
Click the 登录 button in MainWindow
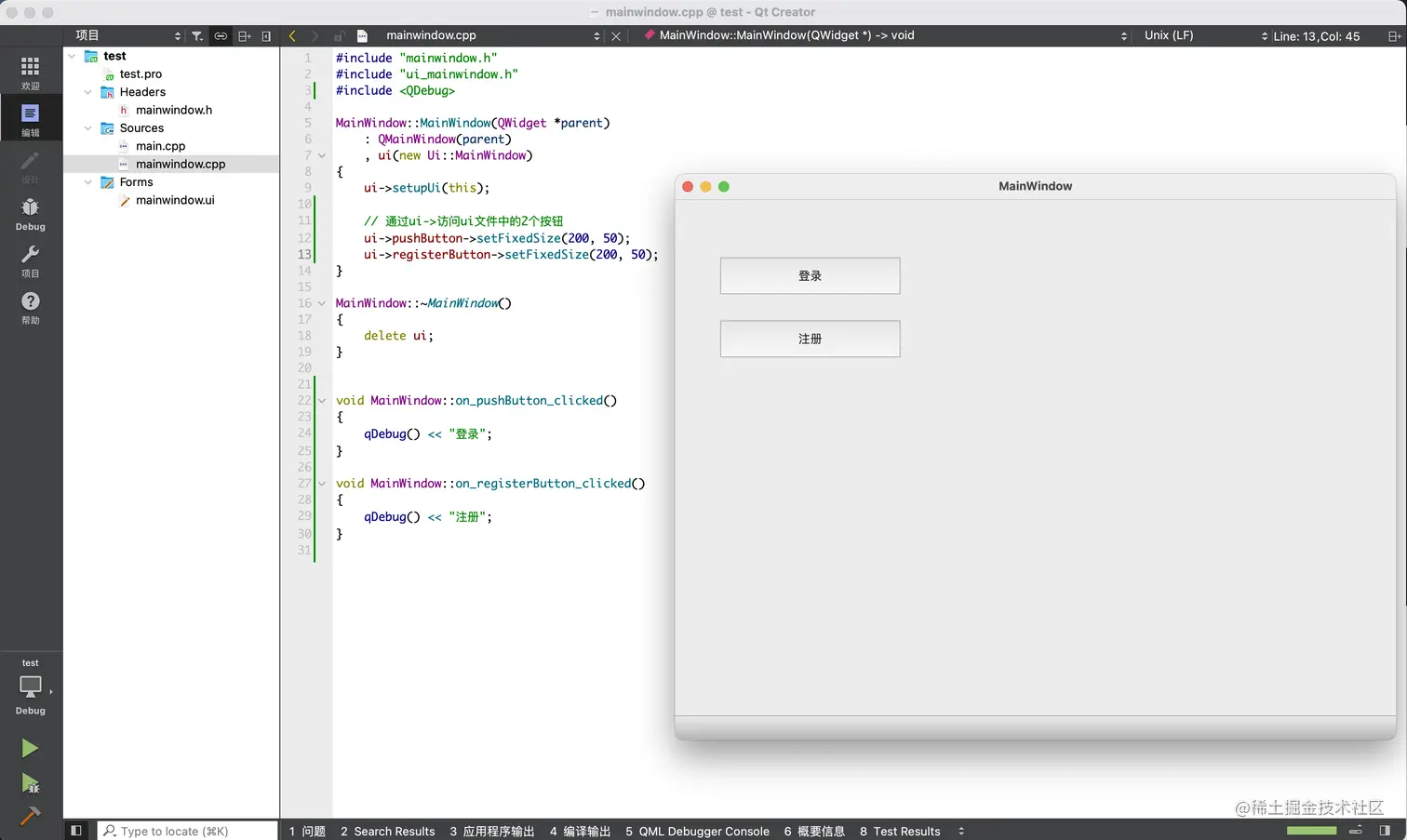click(810, 276)
